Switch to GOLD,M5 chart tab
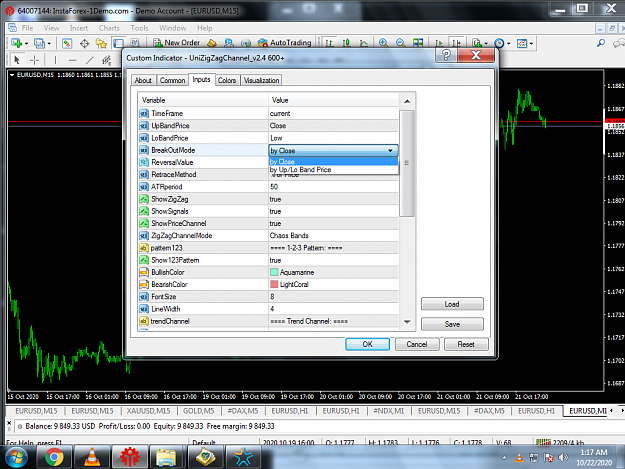The height and width of the screenshot is (469, 625). point(199,411)
